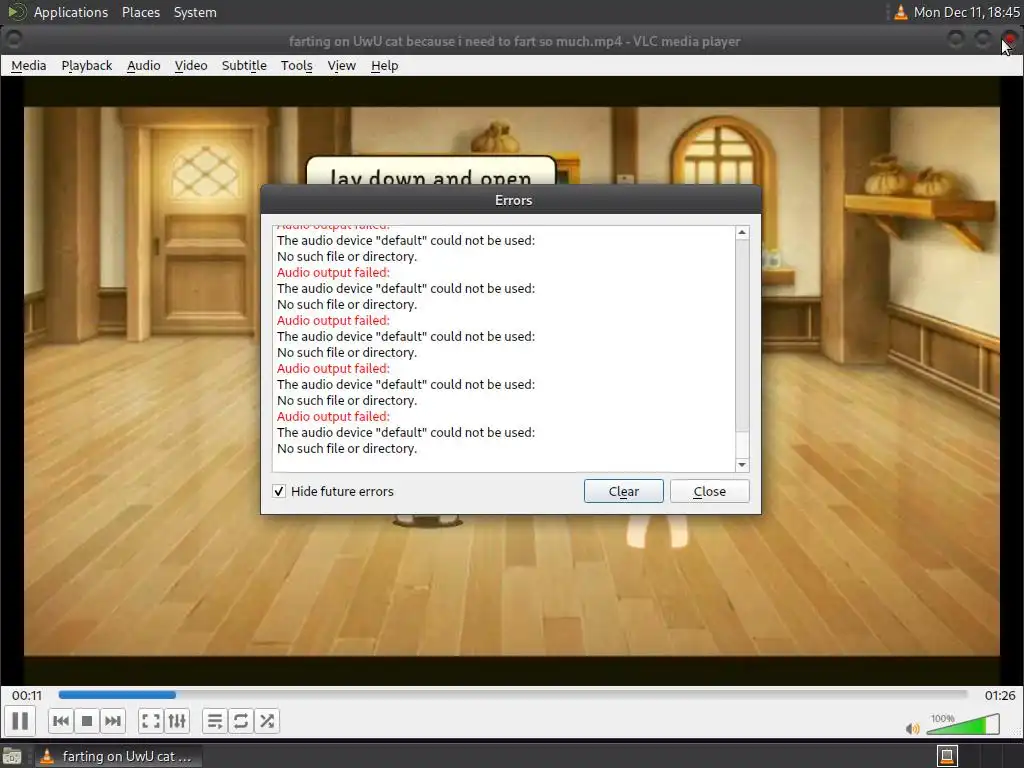Uncheck Hide future errors checkbox
Image resolution: width=1024 pixels, height=768 pixels.
pos(279,491)
